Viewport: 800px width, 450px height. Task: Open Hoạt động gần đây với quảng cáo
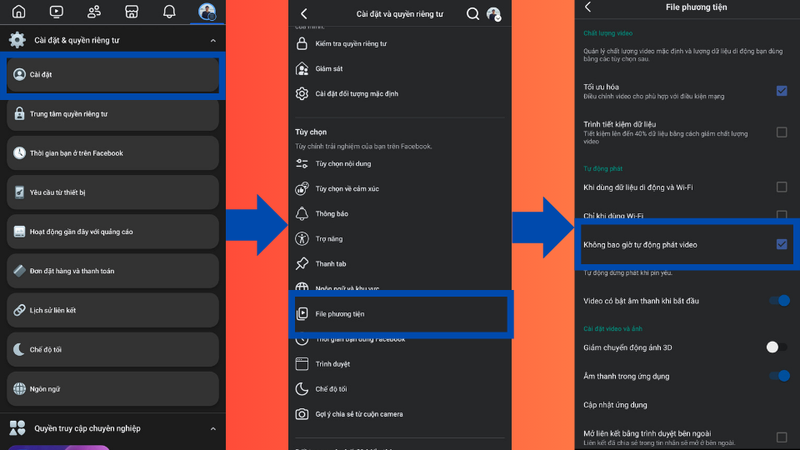[x=113, y=232]
